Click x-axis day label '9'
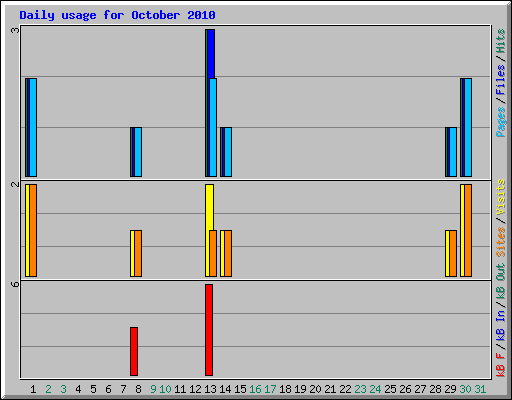512x400 pixels. (153, 389)
